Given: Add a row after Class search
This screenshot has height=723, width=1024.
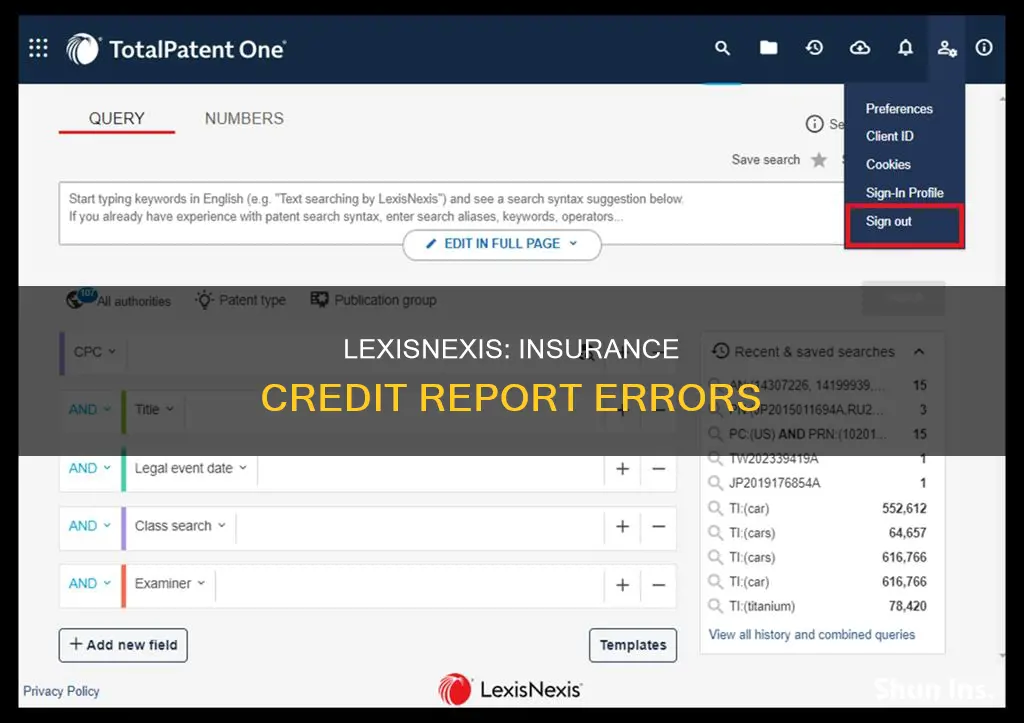Looking at the screenshot, I should coord(622,526).
